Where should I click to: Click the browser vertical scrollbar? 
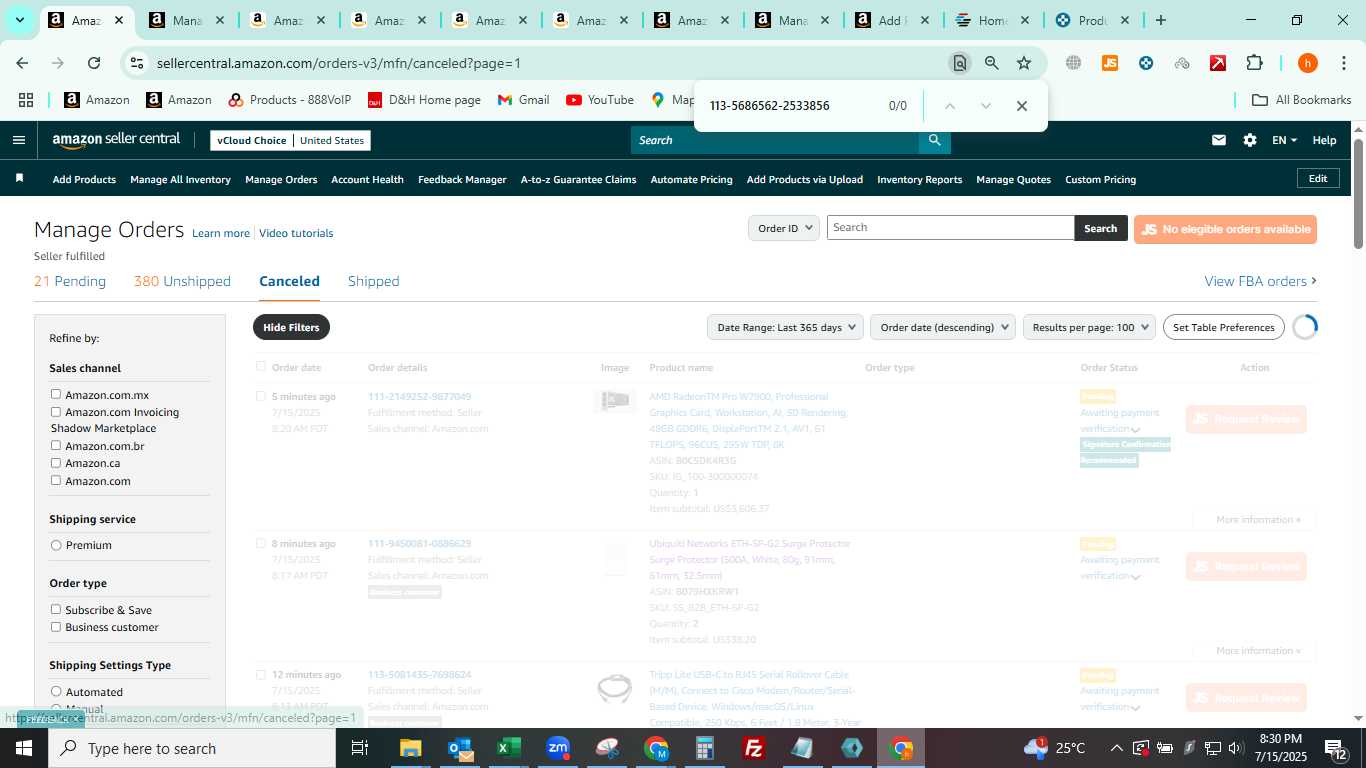(x=1358, y=195)
